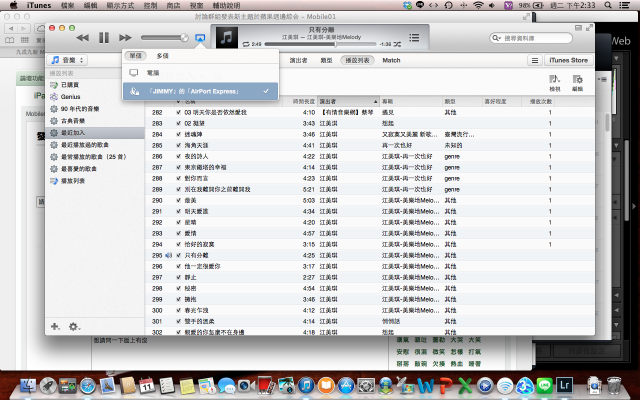640x400 pixels.
Task: Switch AirPlay popup to 多個 tab
Action: pyautogui.click(x=162, y=56)
